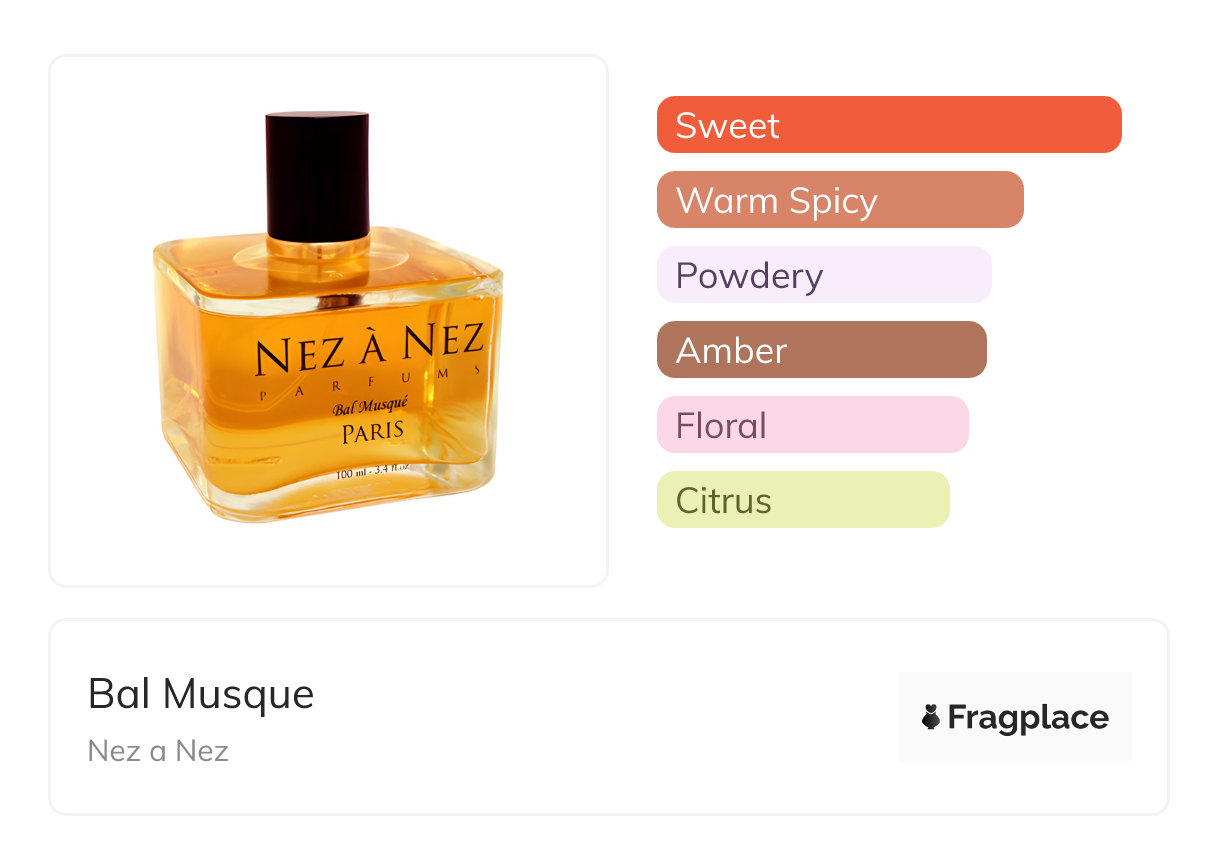This screenshot has height=864, width=1218.
Task: Select the Warm Spicy accord bar
Action: pyautogui.click(x=839, y=200)
